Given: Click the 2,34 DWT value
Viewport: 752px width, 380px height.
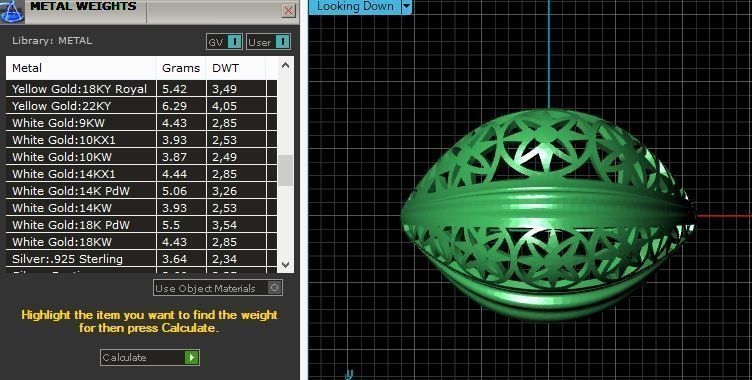Looking at the screenshot, I should [224, 259].
